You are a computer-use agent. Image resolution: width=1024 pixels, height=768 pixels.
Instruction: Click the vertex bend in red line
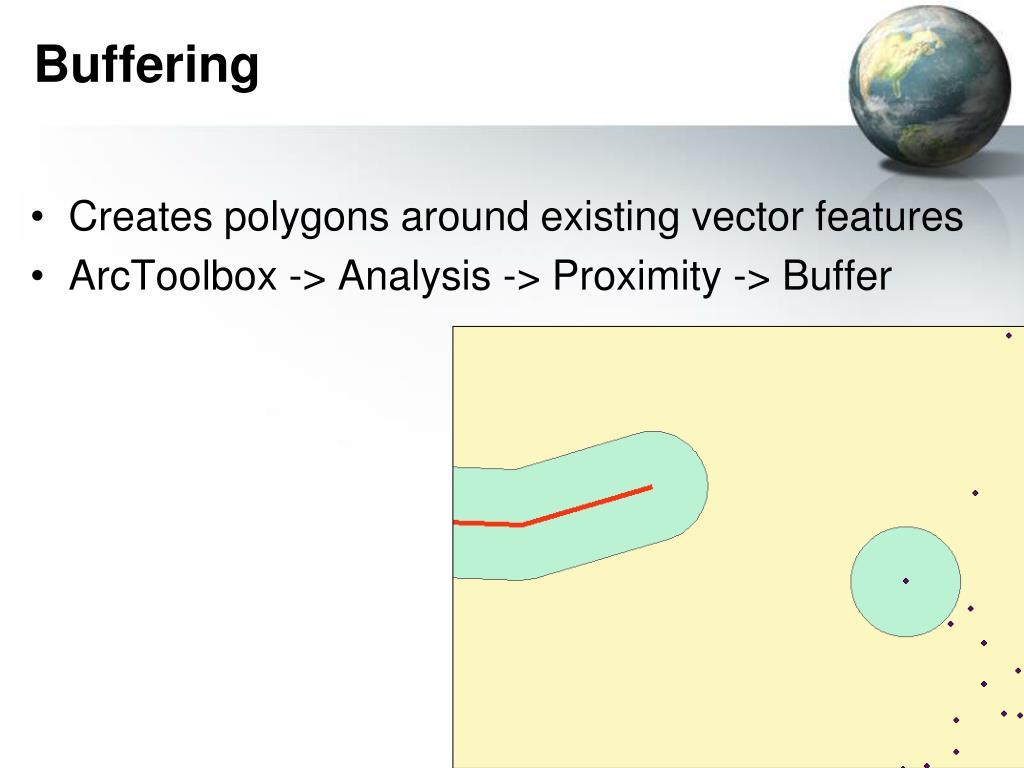(x=521, y=525)
